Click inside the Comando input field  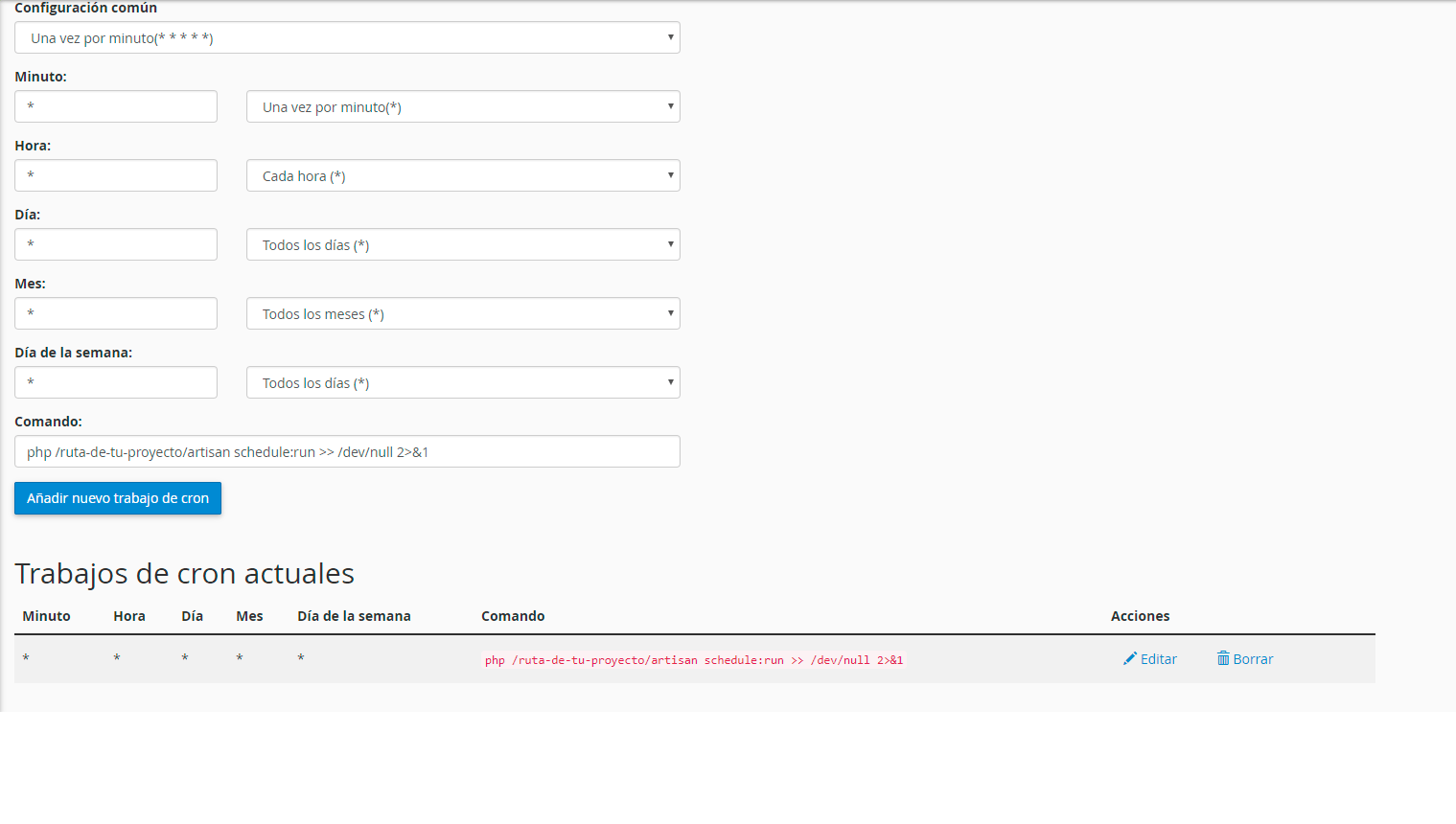tap(347, 451)
